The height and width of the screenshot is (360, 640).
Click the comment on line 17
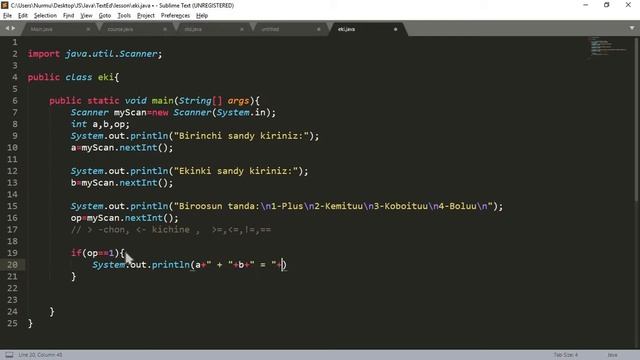pos(171,230)
